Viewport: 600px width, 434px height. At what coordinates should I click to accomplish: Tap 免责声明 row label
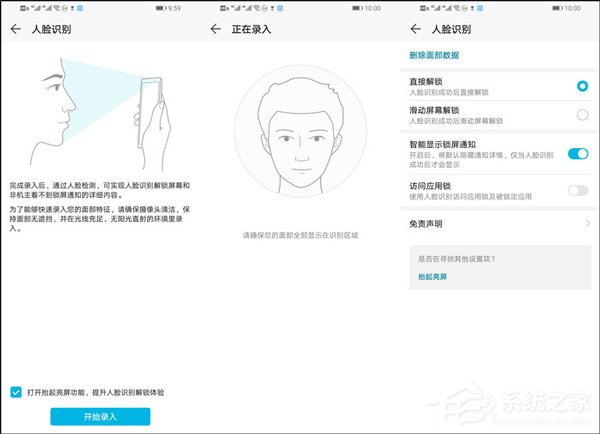426,224
